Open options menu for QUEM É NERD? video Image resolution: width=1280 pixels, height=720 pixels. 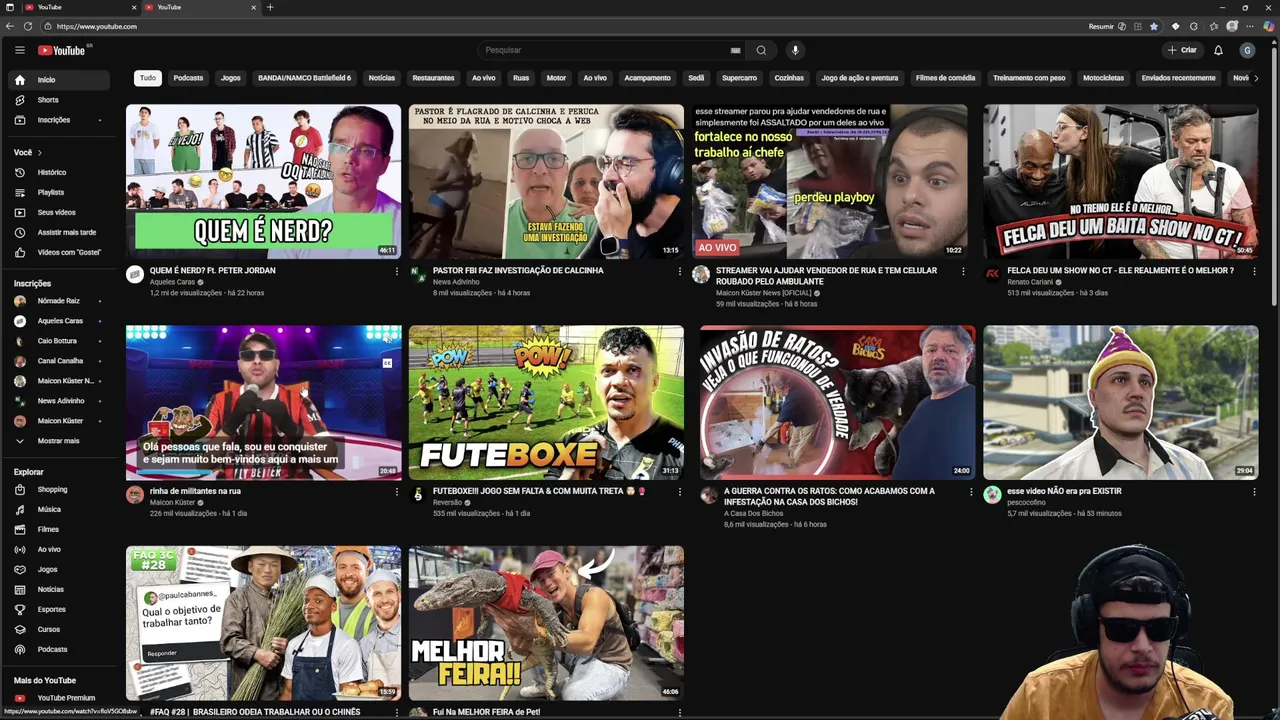tap(396, 271)
